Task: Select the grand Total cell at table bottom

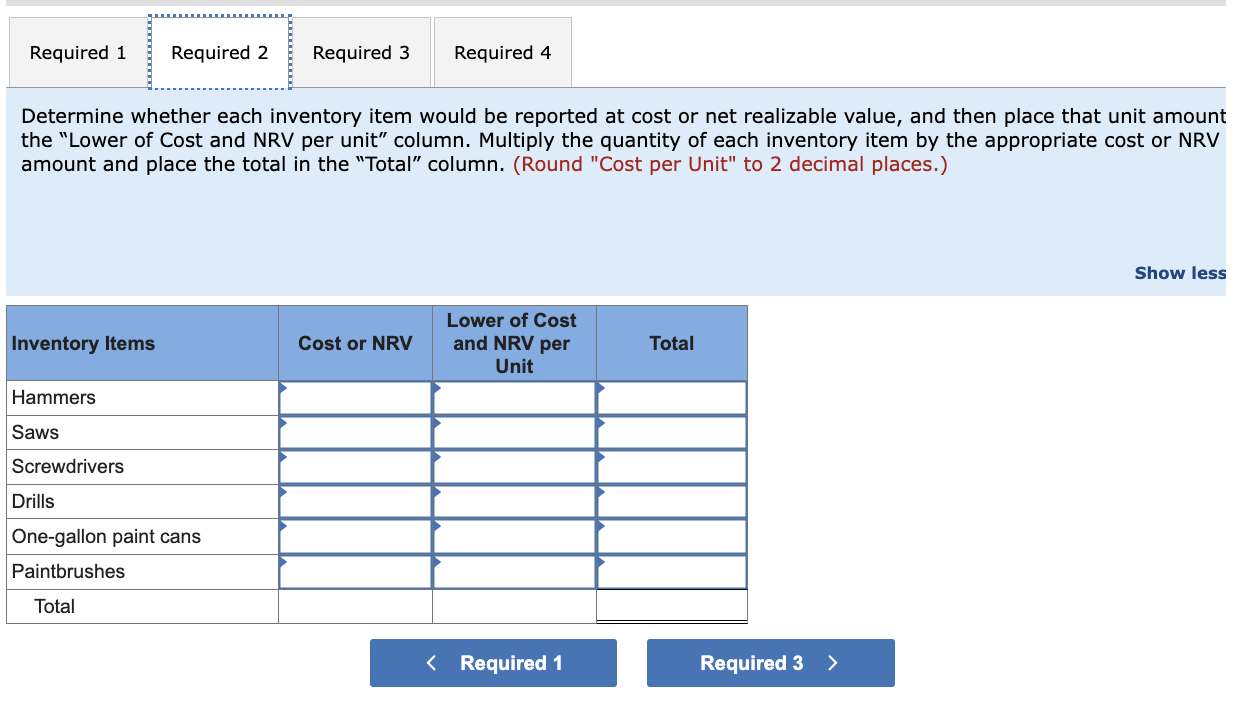Action: [671, 605]
